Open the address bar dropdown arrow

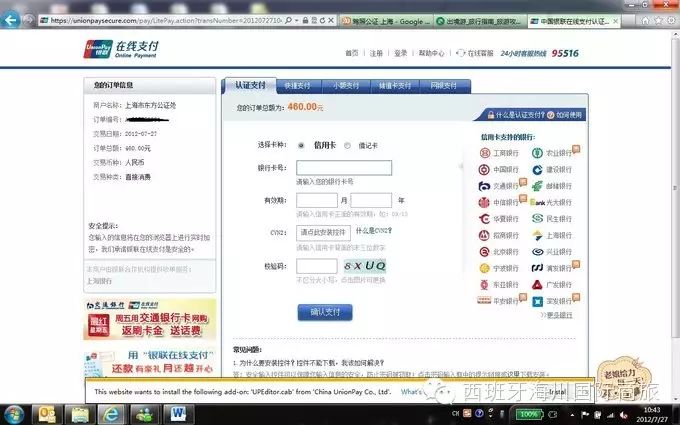[x=296, y=20]
